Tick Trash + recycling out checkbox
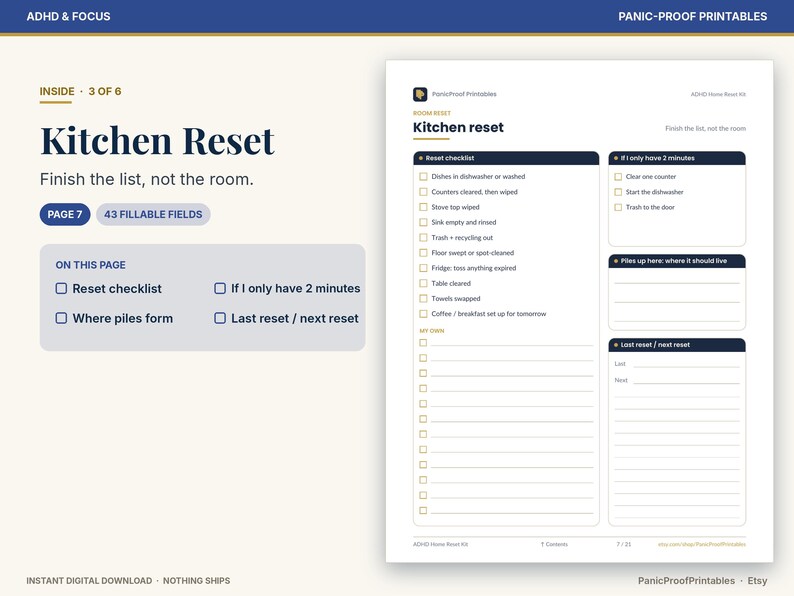This screenshot has height=596, width=794. (423, 237)
